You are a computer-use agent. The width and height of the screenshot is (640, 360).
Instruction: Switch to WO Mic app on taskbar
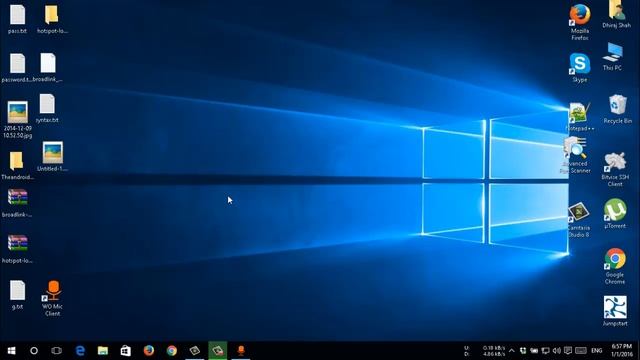(241, 351)
